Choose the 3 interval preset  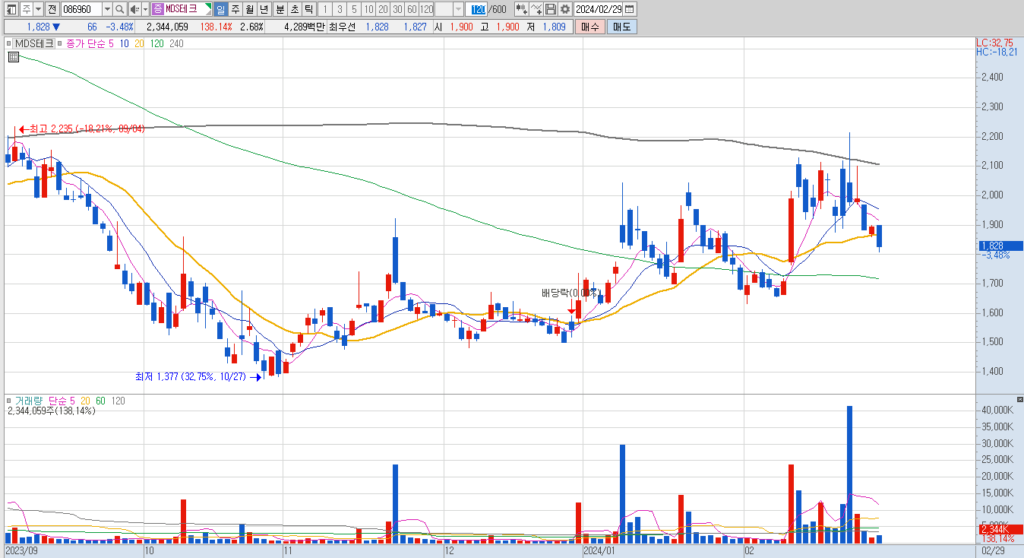340,9
